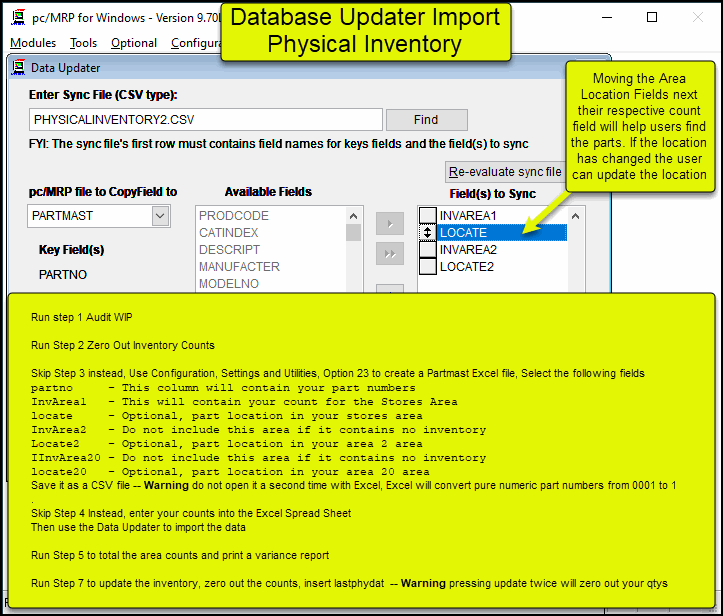Click the sync file name input field
This screenshot has width=723, height=616.
206,120
